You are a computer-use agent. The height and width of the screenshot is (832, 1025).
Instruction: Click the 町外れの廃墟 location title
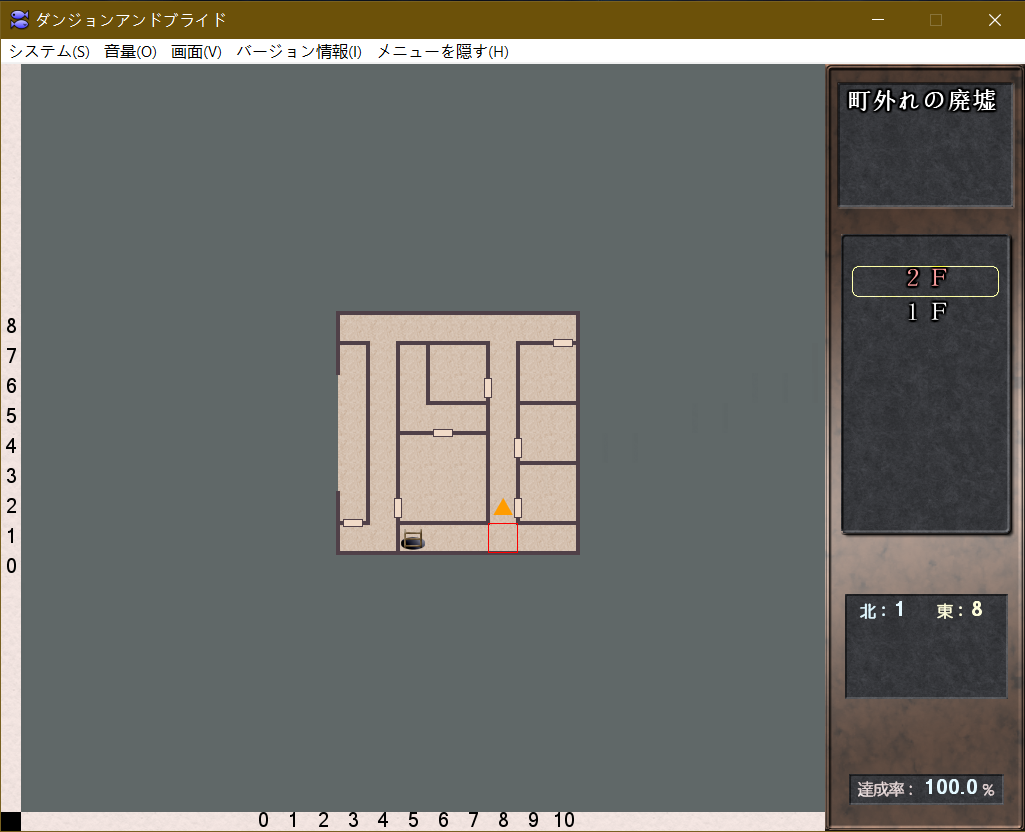pos(922,101)
